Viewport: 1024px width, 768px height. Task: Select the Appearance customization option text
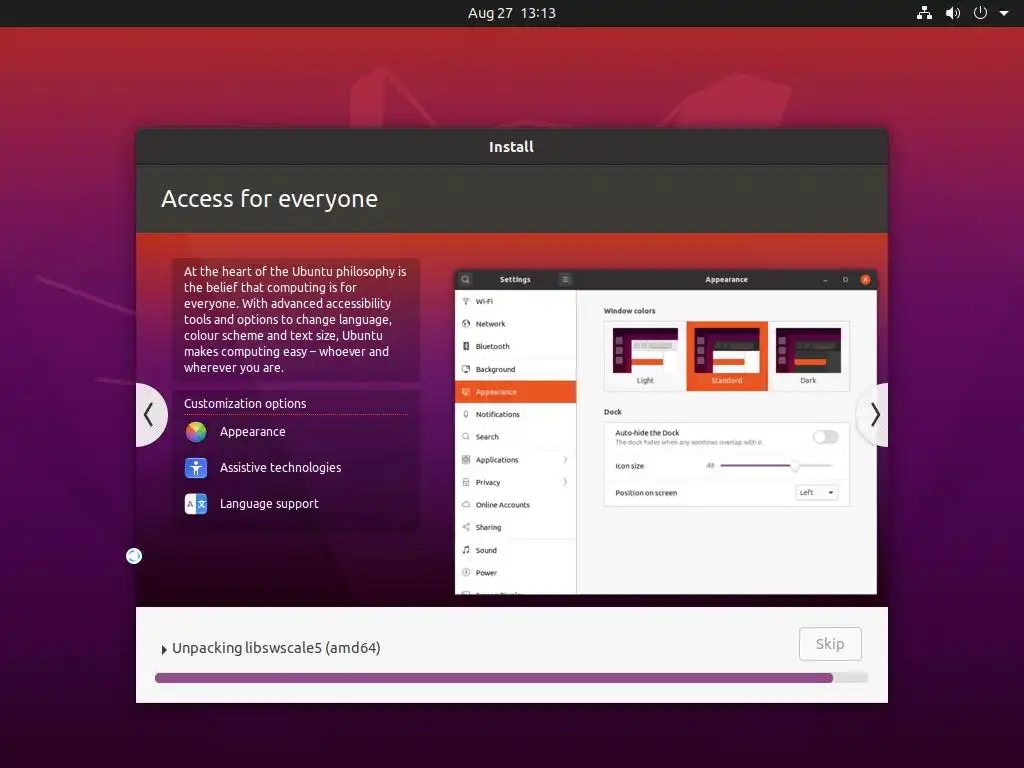click(x=253, y=432)
